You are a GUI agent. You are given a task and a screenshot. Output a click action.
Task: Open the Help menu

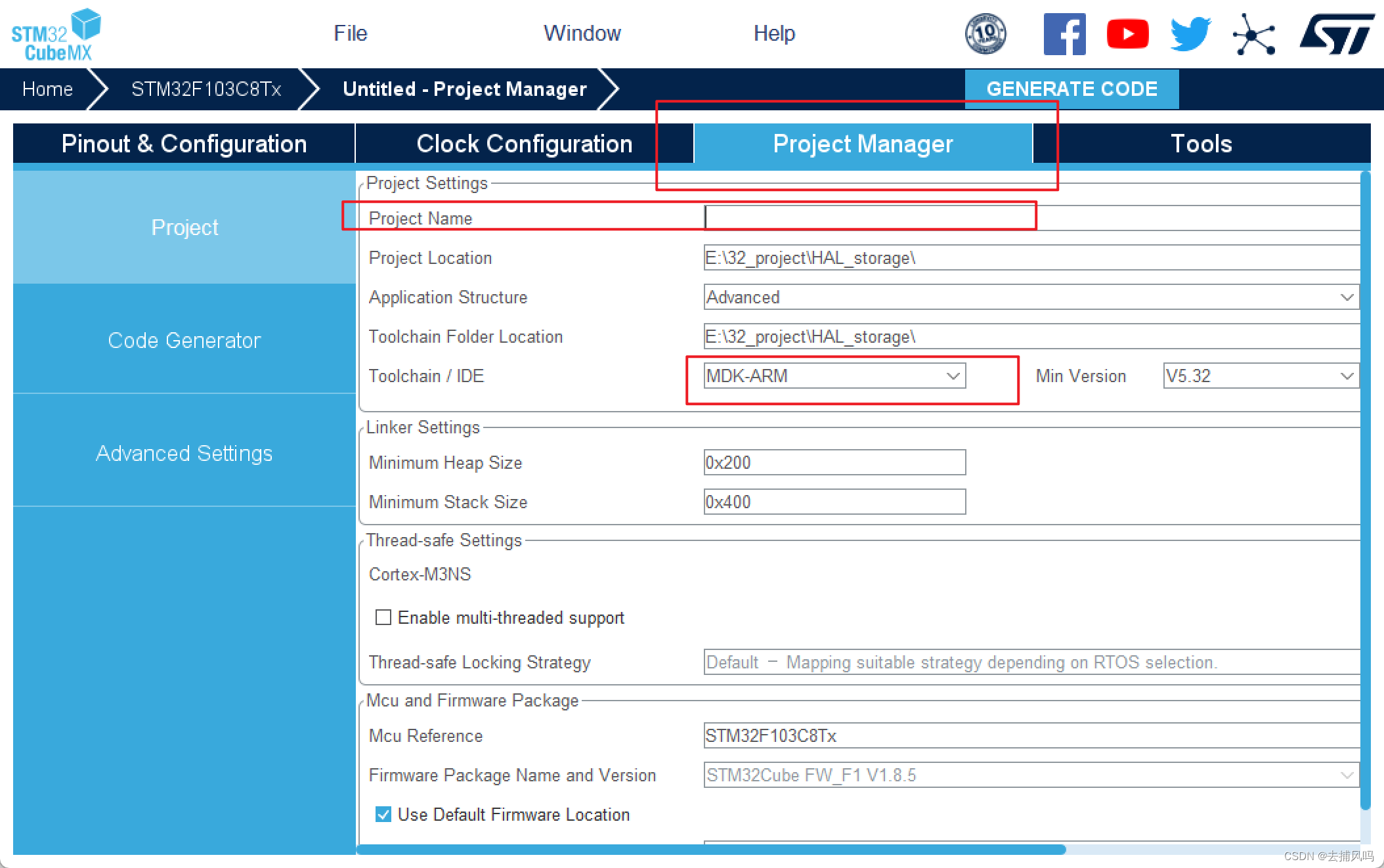coord(774,33)
